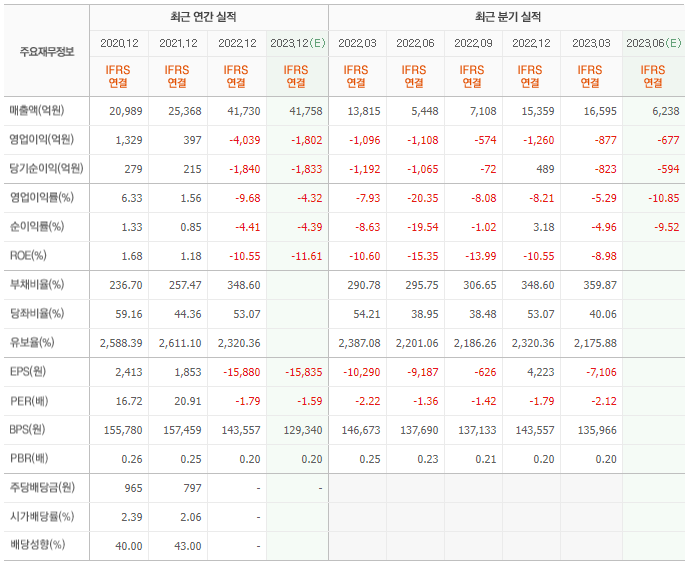Click the 2023.03 quarterly column header
Screen dimensions: 691x564
click(591, 43)
